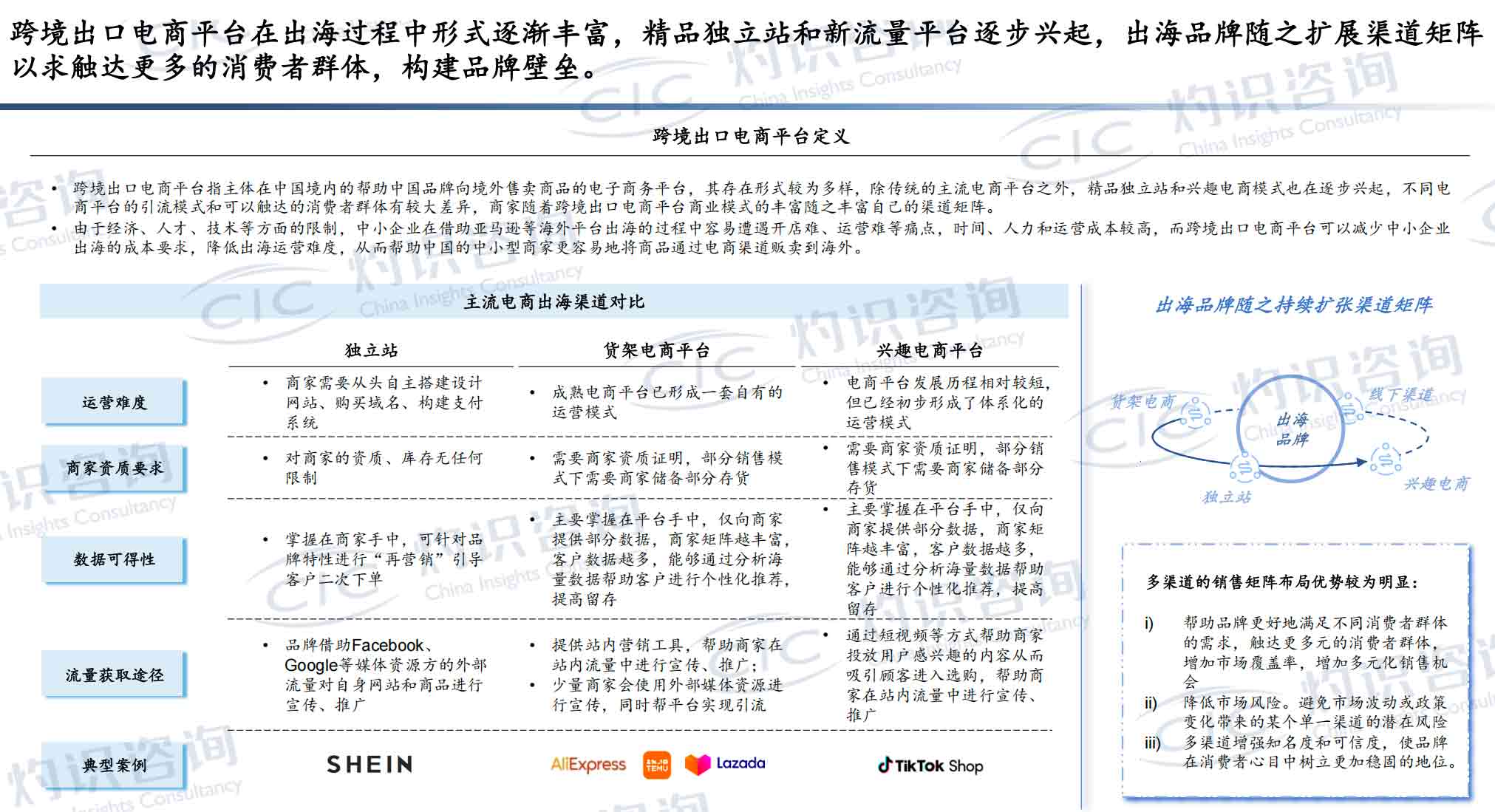Click the 线下渠道 diagram label
The image size is (1495, 812).
pyautogui.click(x=1401, y=395)
